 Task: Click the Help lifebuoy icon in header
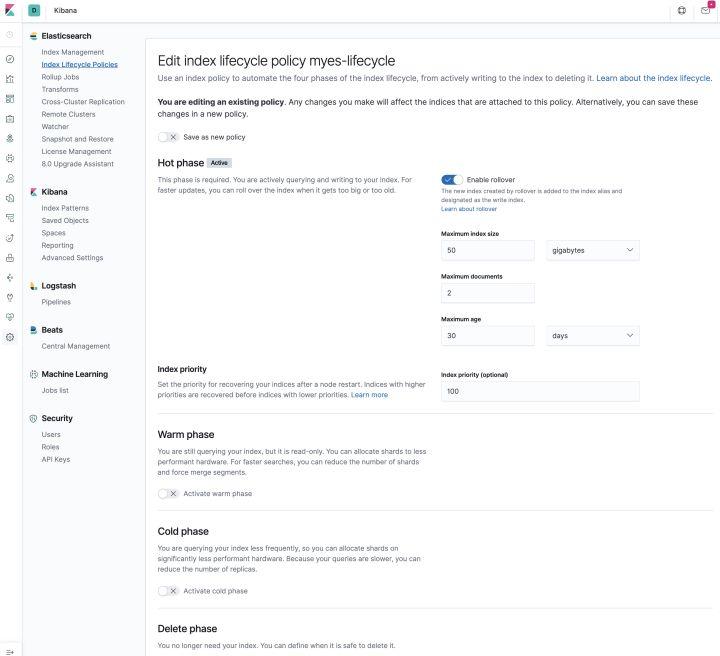point(681,11)
